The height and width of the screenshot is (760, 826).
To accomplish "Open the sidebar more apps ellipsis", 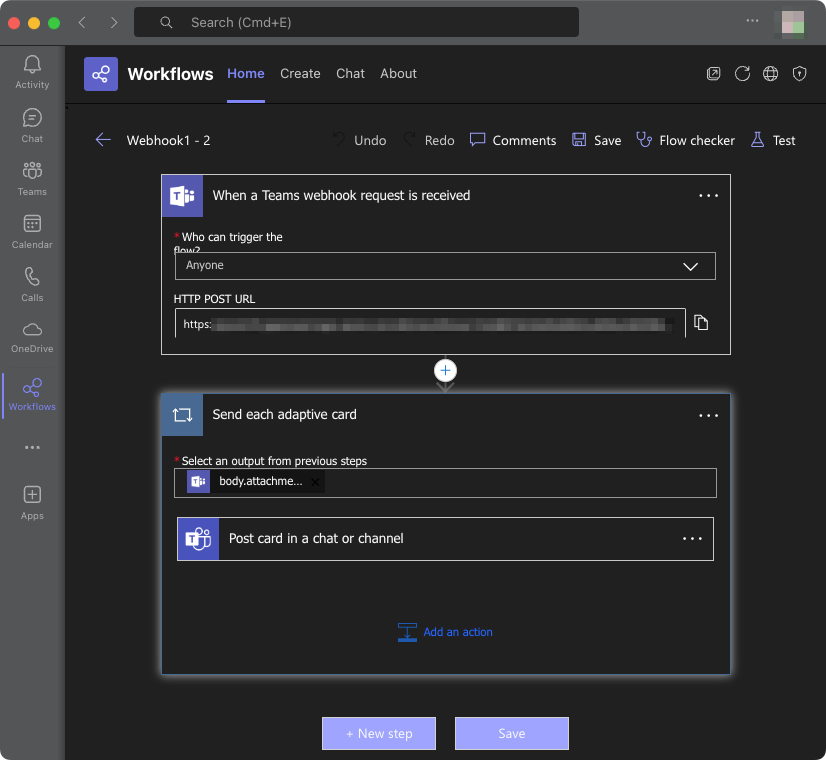I will 32,448.
